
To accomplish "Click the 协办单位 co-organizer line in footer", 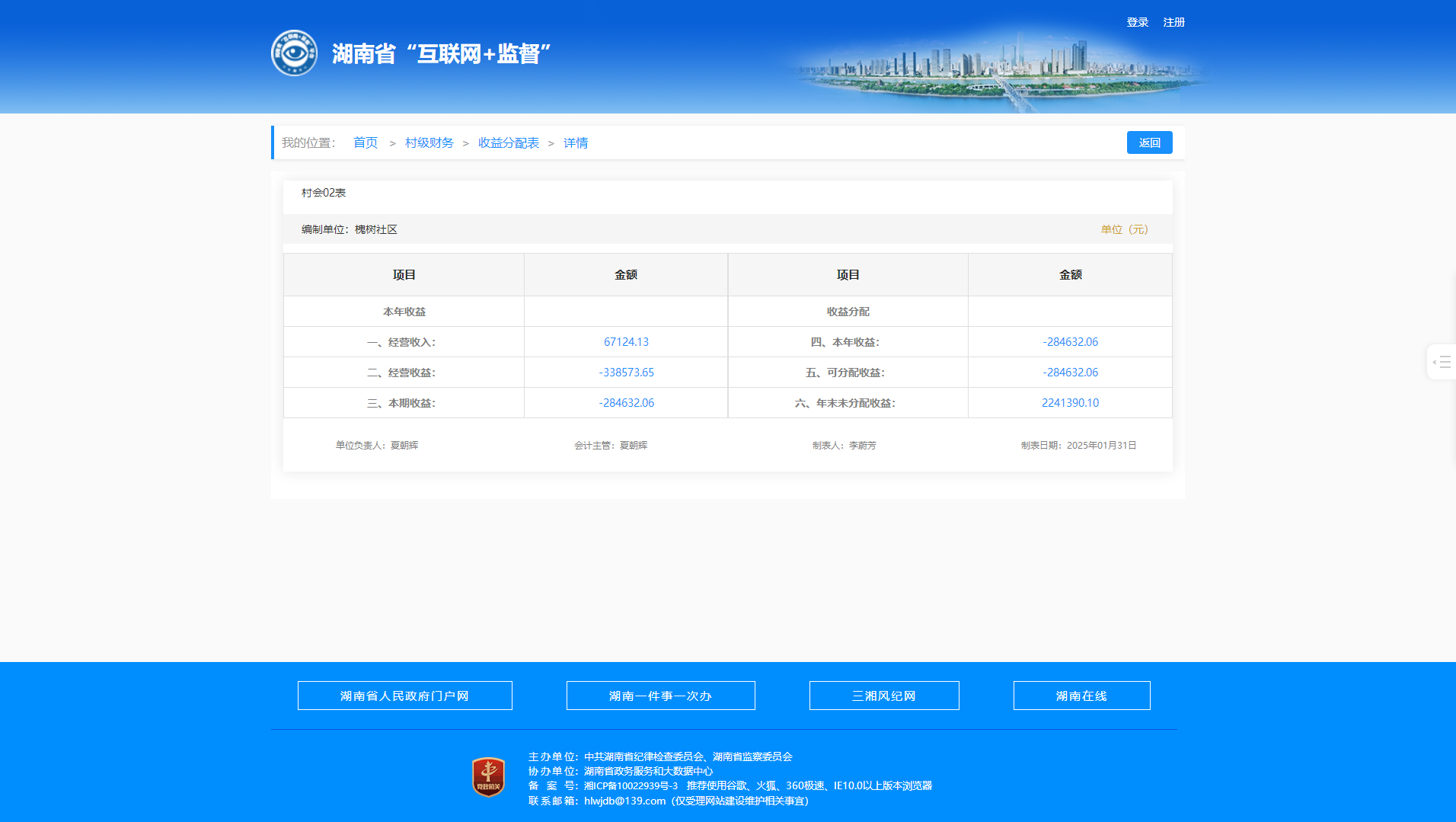I will pos(621,771).
